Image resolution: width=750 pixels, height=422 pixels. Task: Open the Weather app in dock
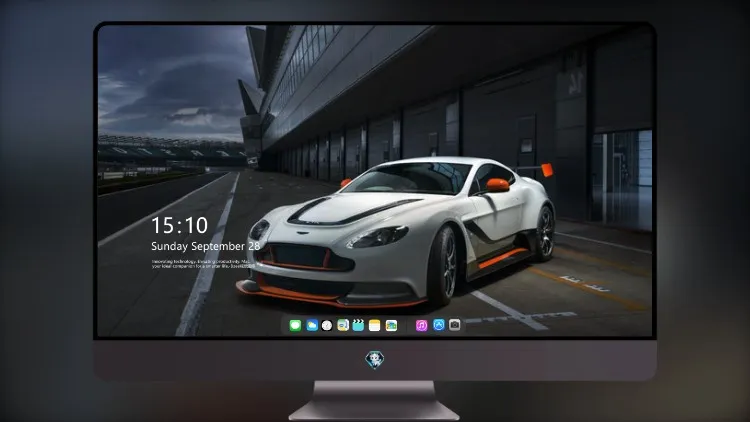312,325
